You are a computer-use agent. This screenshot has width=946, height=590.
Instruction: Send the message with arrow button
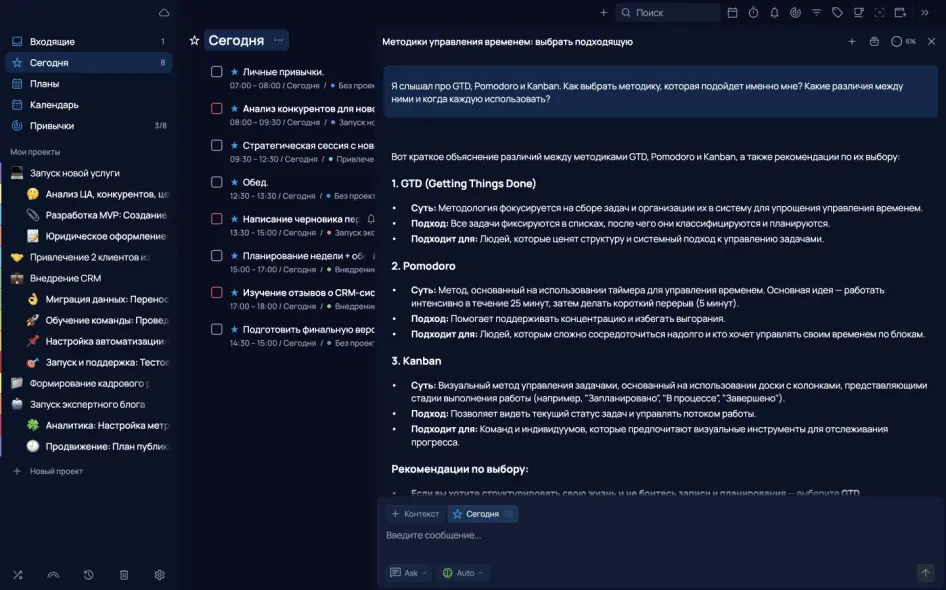[x=925, y=573]
